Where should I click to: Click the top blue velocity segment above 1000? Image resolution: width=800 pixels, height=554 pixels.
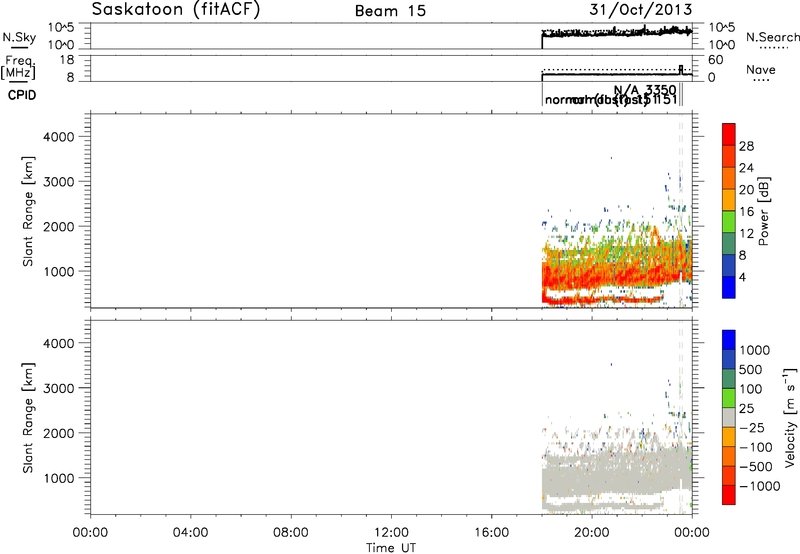coord(729,340)
